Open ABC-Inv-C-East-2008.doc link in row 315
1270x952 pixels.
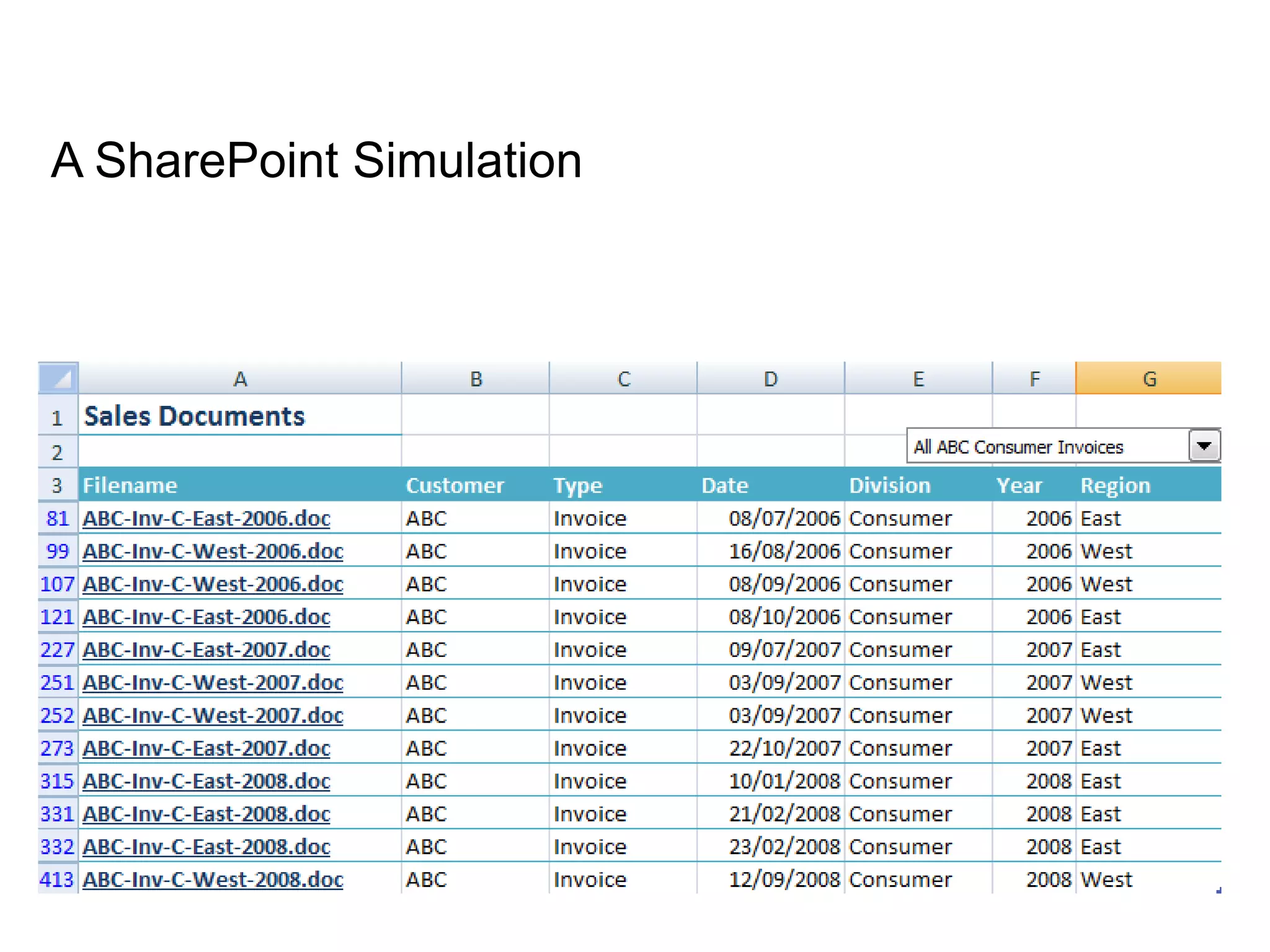206,781
